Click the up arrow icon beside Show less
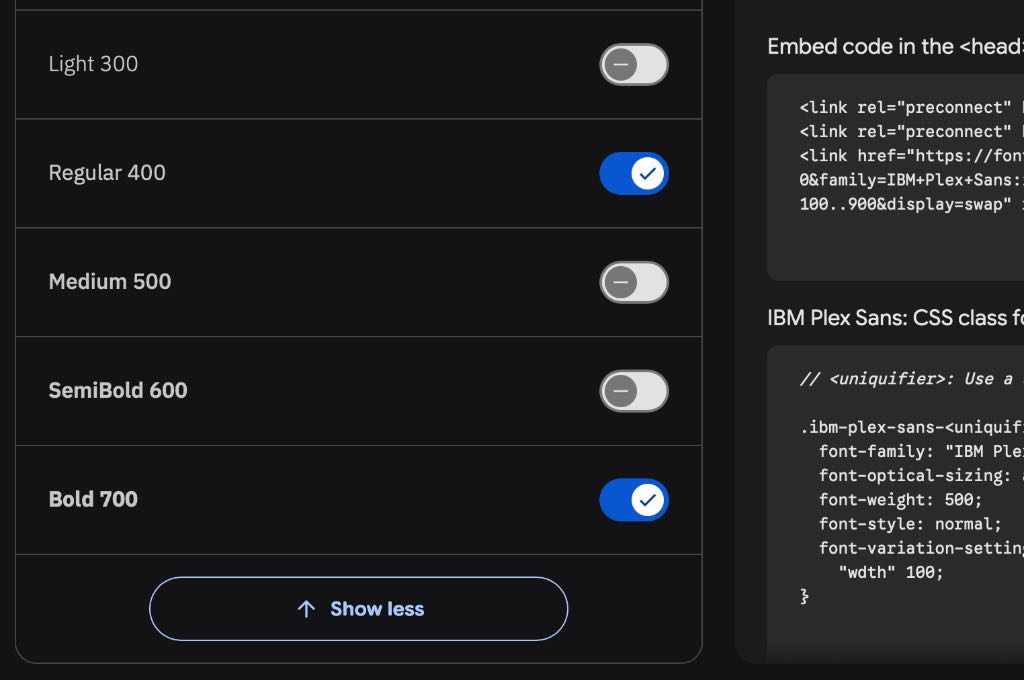Viewport: 1024px width, 680px height. click(306, 609)
